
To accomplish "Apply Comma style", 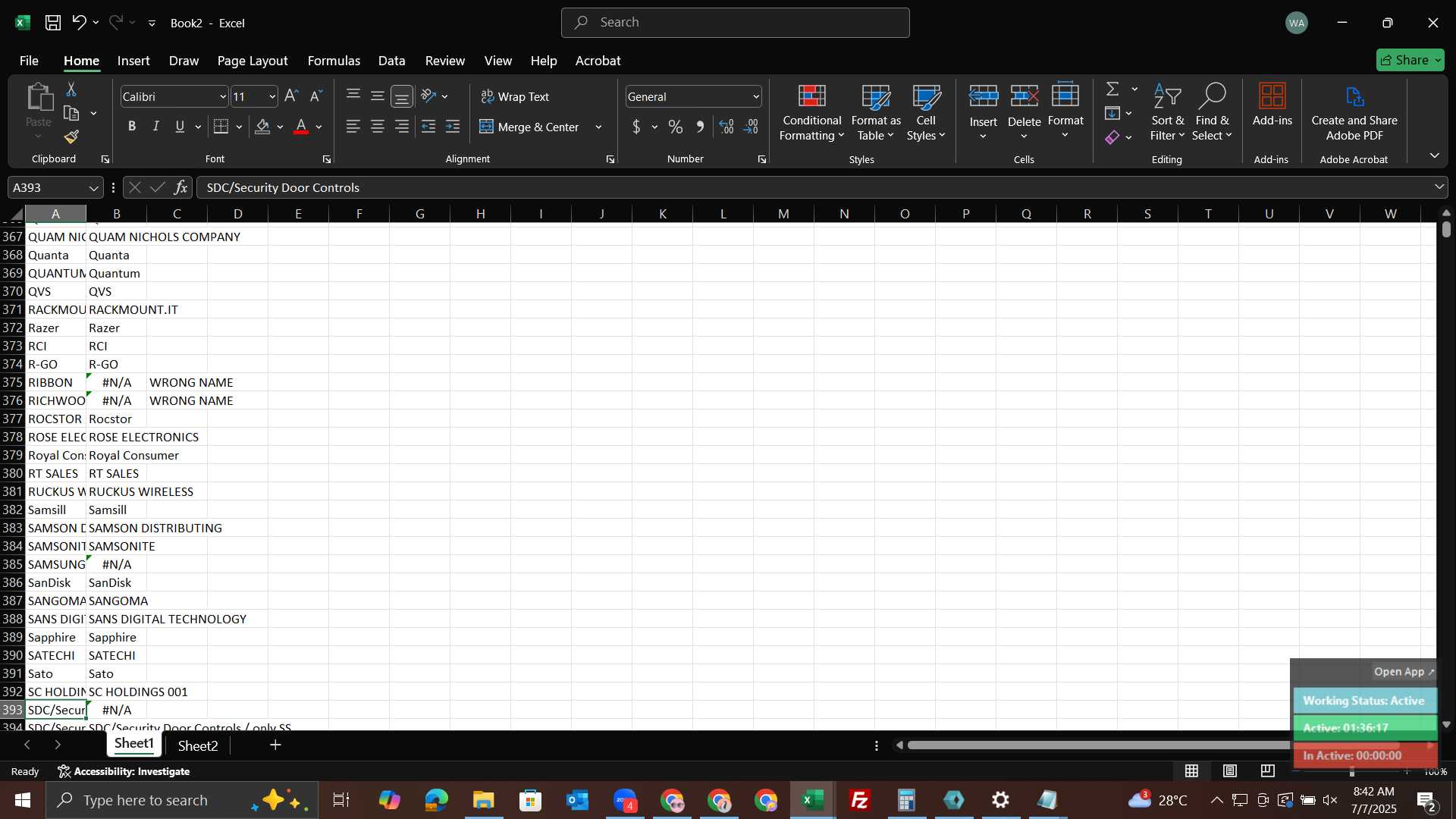I will tap(700, 127).
